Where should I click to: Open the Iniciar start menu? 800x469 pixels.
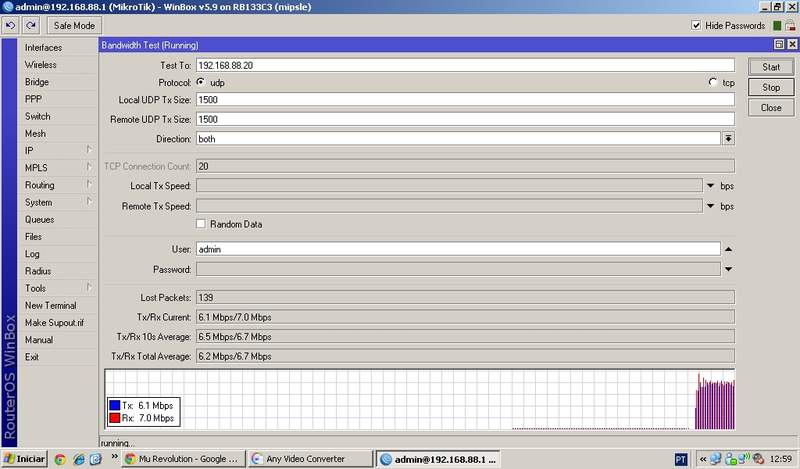24,459
